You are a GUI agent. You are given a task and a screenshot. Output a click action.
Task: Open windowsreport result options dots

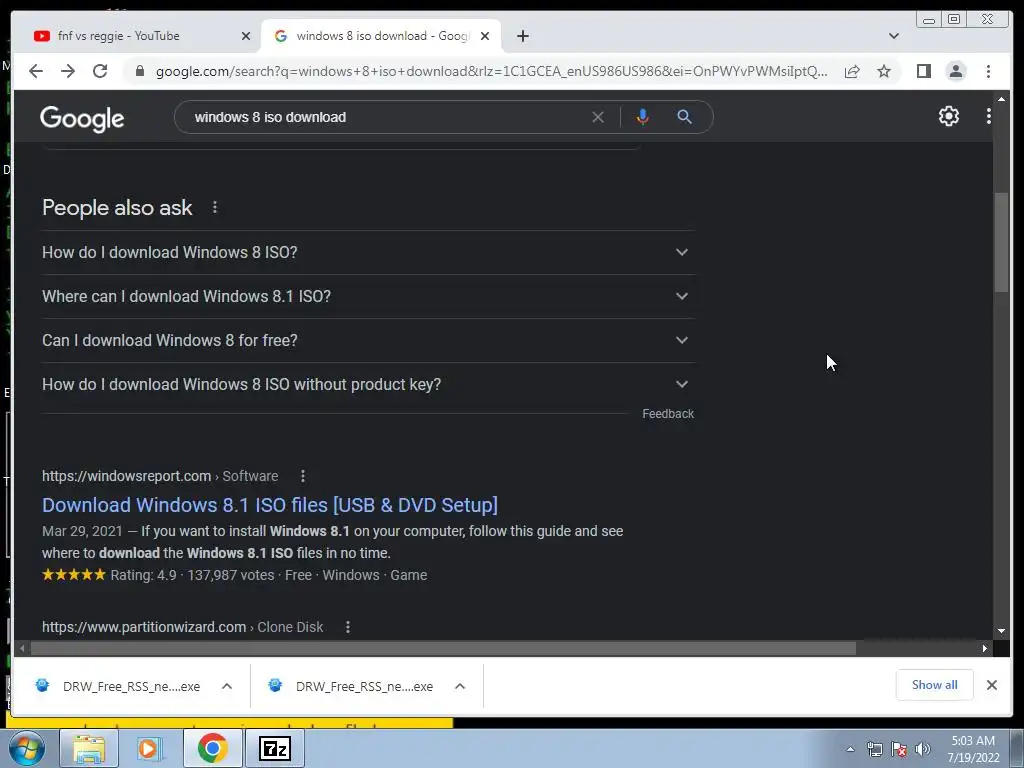(x=302, y=476)
